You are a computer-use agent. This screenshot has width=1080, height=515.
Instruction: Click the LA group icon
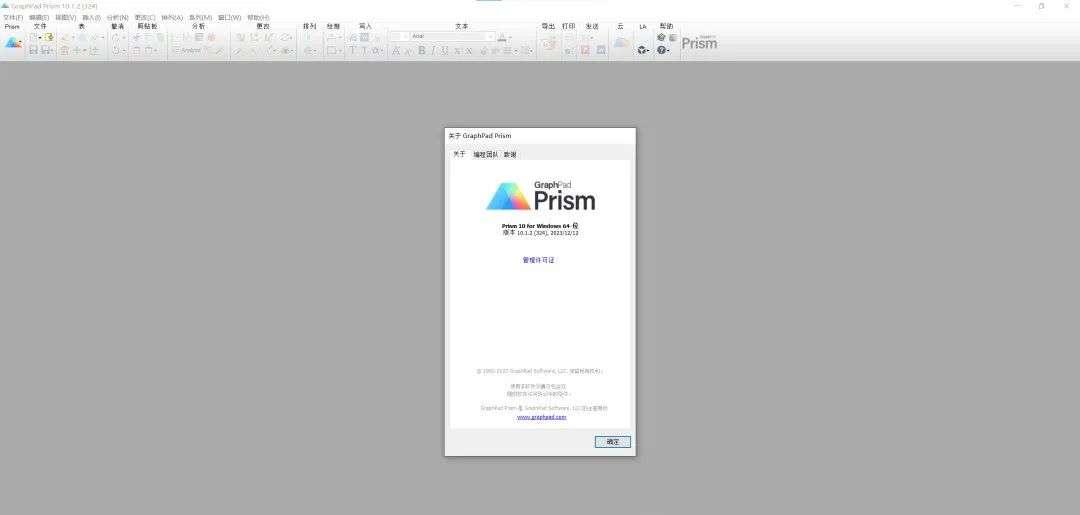[641, 50]
